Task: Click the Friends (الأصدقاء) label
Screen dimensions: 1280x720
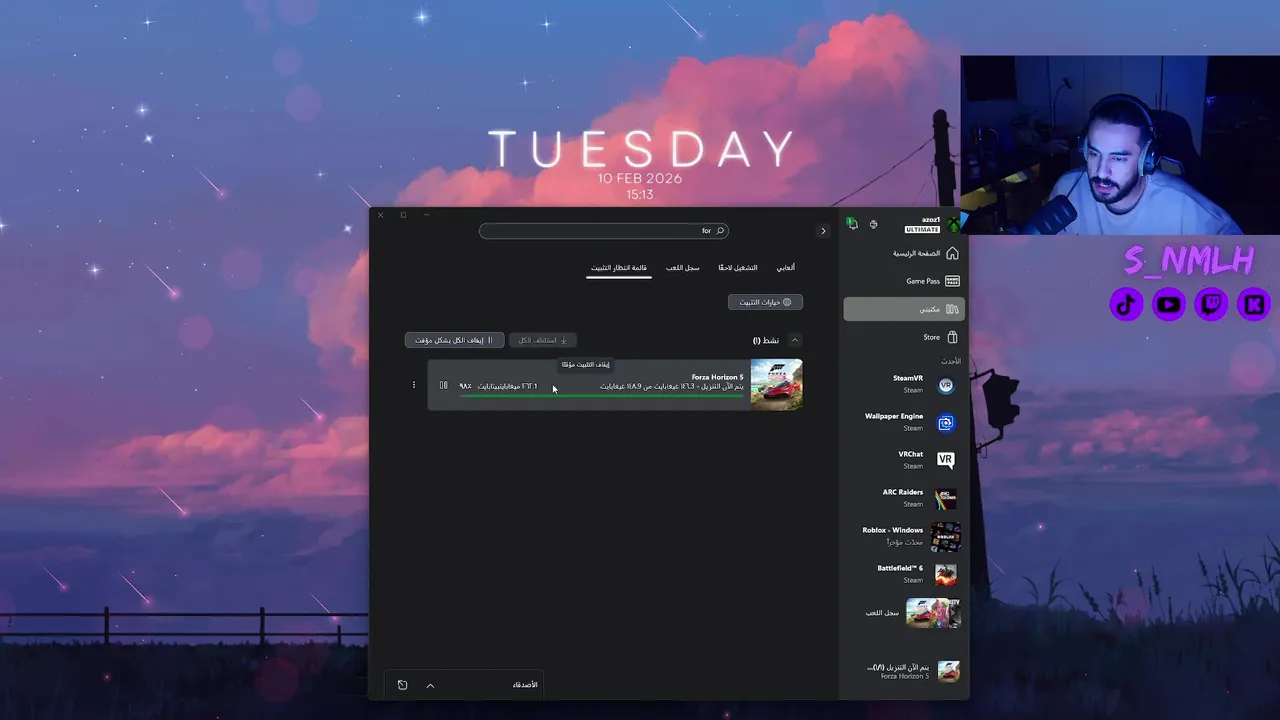Action: click(x=525, y=685)
